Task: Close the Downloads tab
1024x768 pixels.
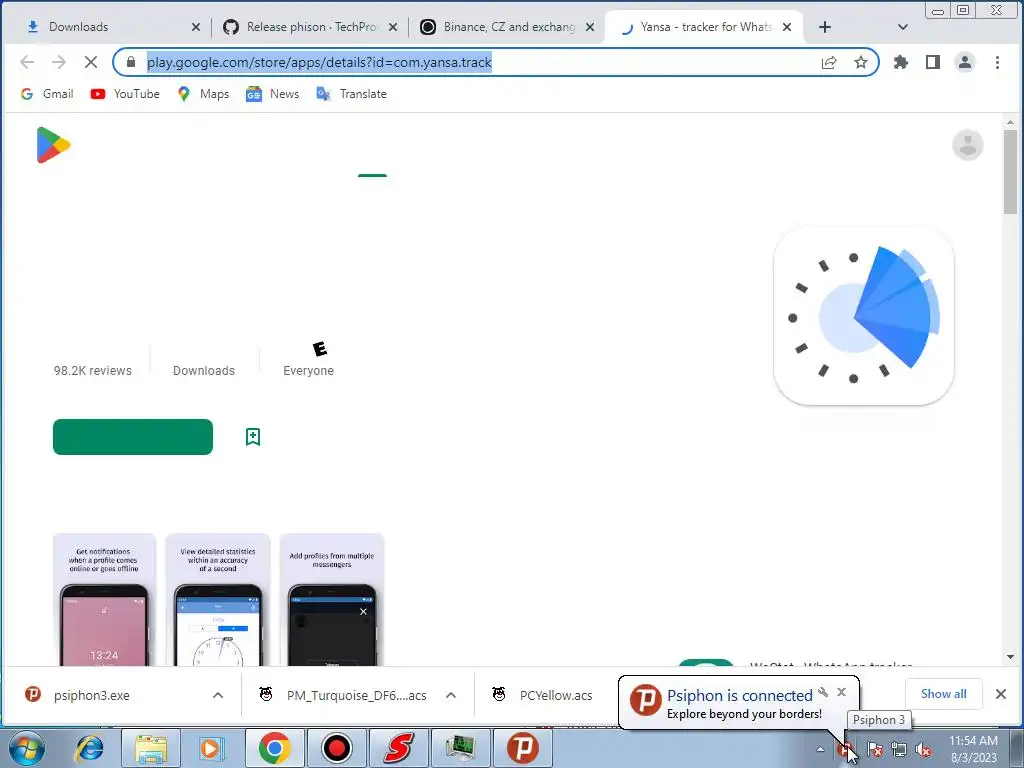Action: click(x=196, y=27)
